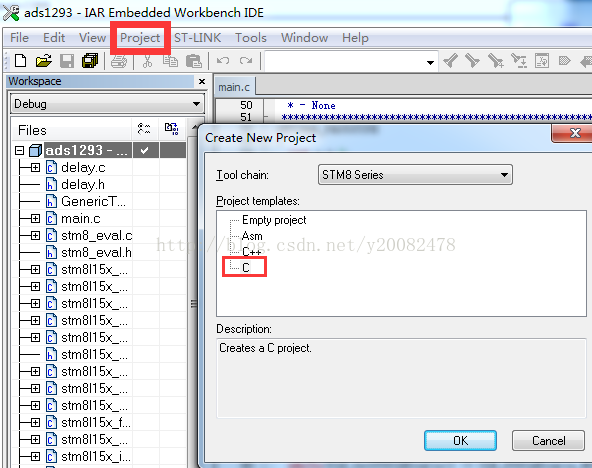592x468 pixels.
Task: Click the Save All icon
Action: [90, 61]
